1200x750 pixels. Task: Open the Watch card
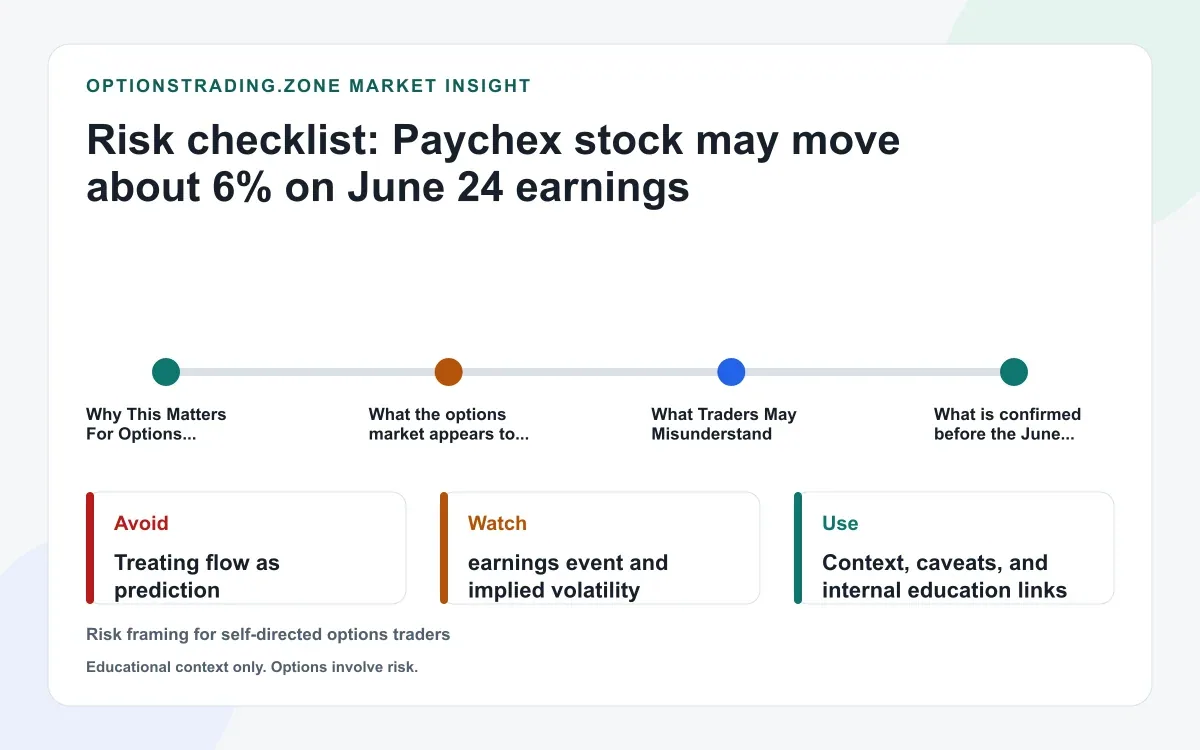pyautogui.click(x=600, y=548)
